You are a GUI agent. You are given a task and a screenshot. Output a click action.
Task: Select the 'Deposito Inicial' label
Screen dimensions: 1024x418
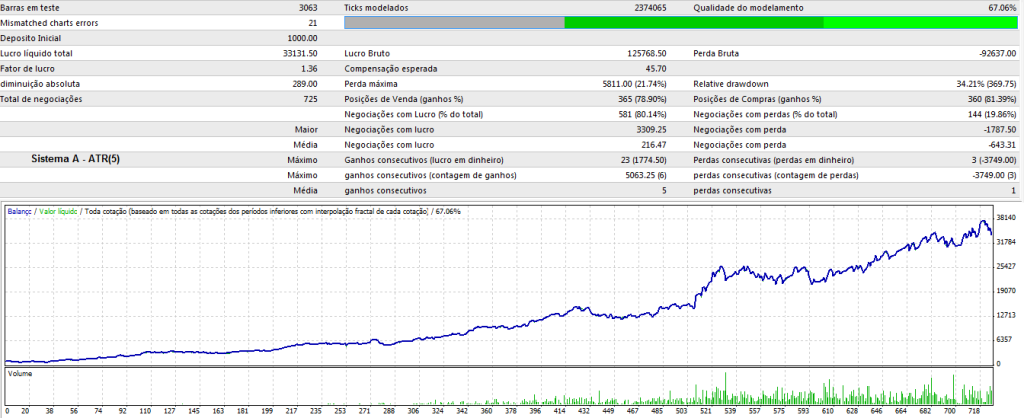coord(31,38)
